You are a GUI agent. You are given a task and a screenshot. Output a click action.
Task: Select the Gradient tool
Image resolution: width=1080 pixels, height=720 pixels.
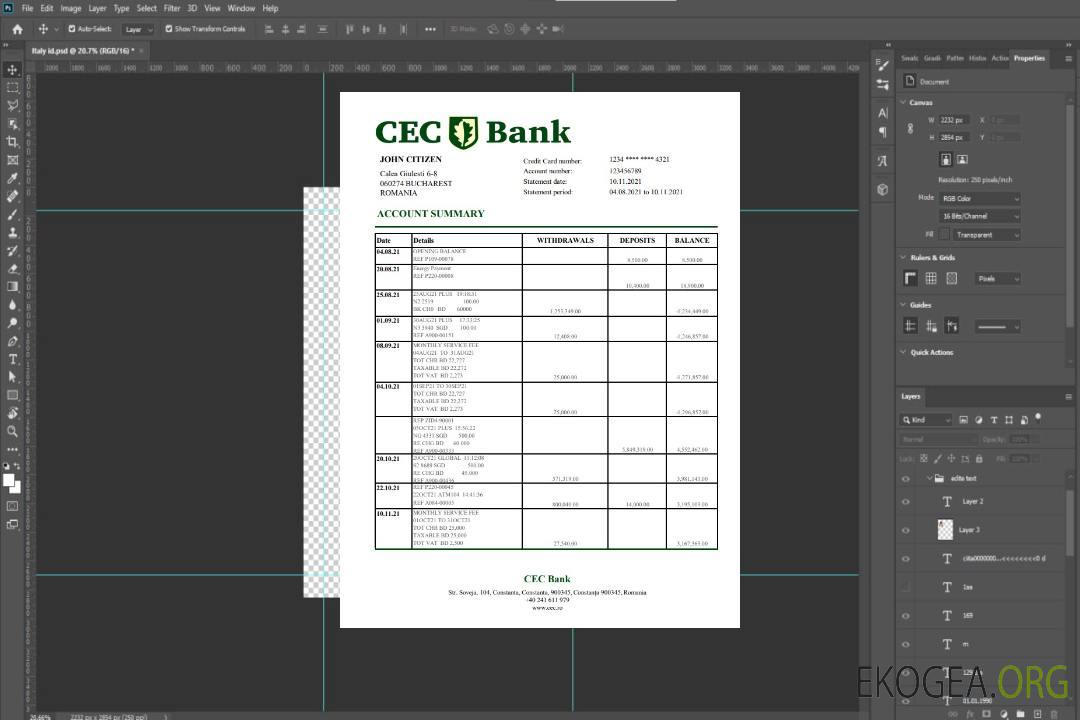point(12,287)
